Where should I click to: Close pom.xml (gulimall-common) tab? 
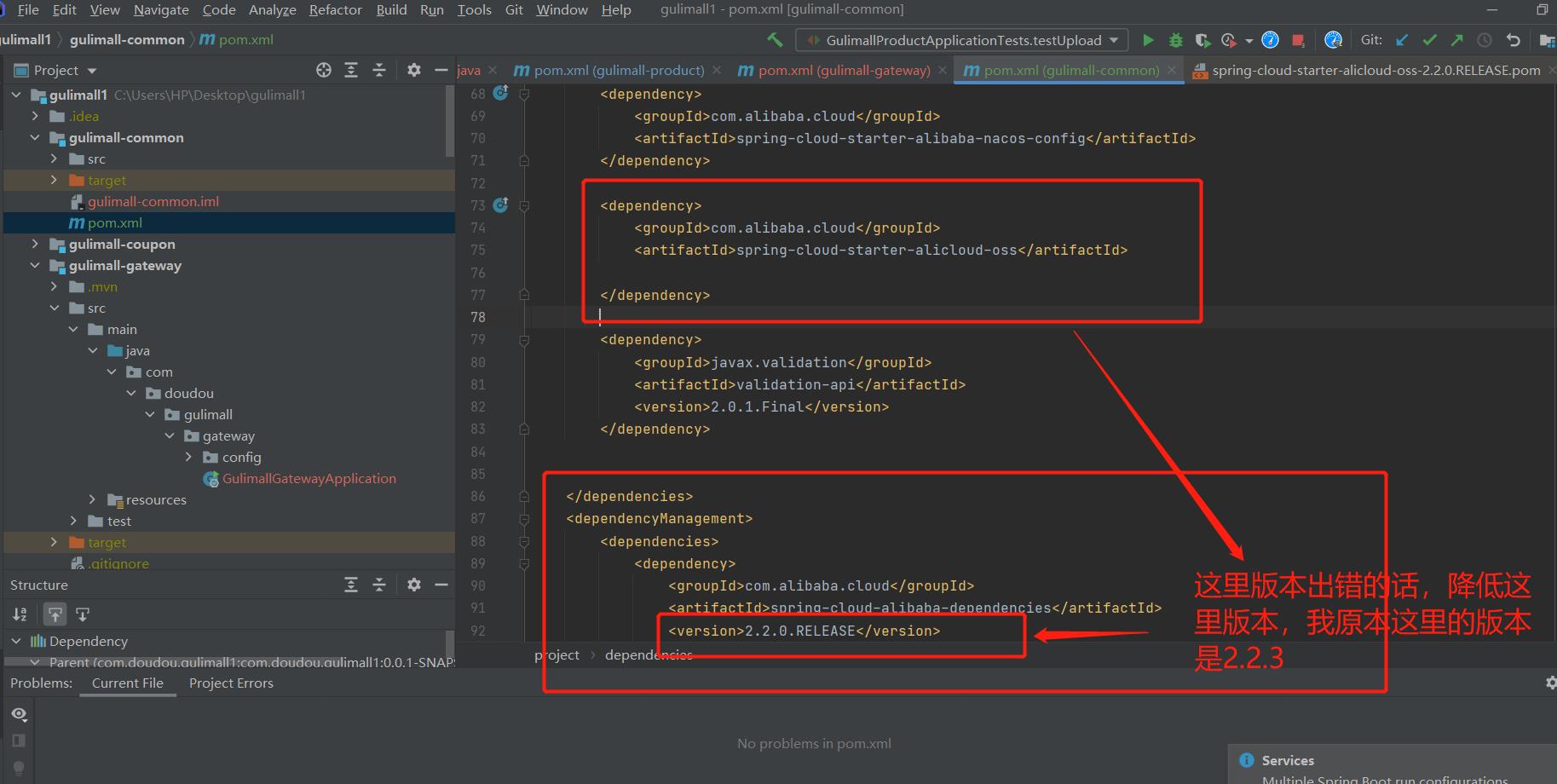(1172, 70)
